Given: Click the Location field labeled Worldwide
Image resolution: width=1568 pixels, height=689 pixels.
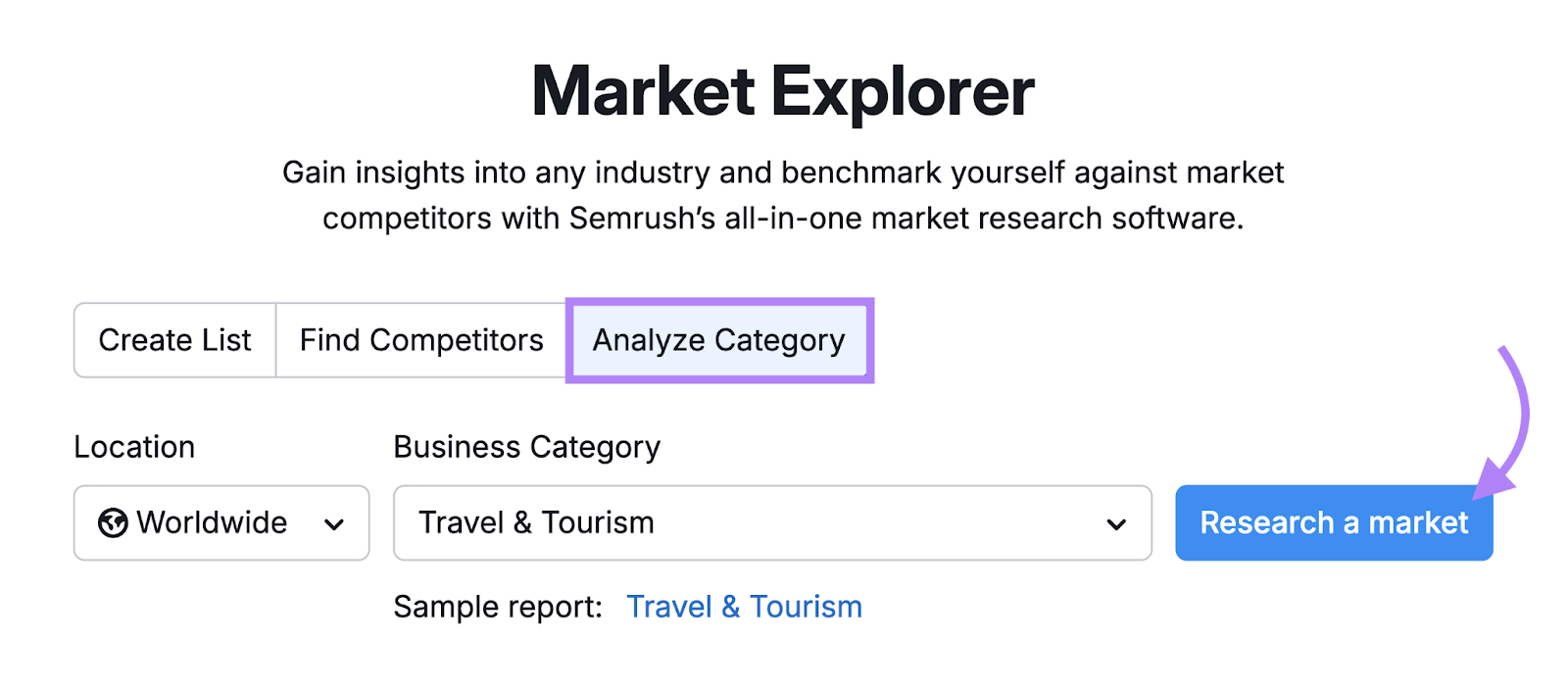Looking at the screenshot, I should pos(220,522).
